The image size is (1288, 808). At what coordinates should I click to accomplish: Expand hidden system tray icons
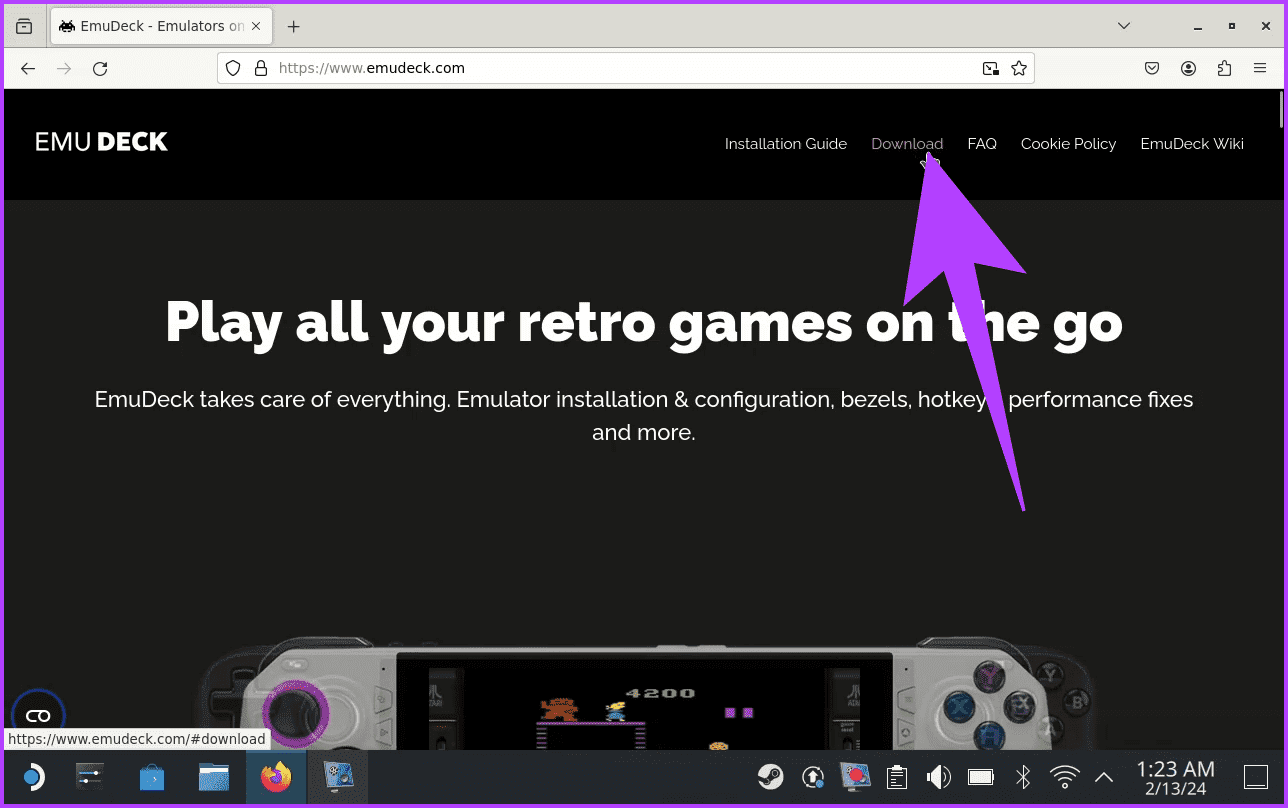[x=1104, y=777]
